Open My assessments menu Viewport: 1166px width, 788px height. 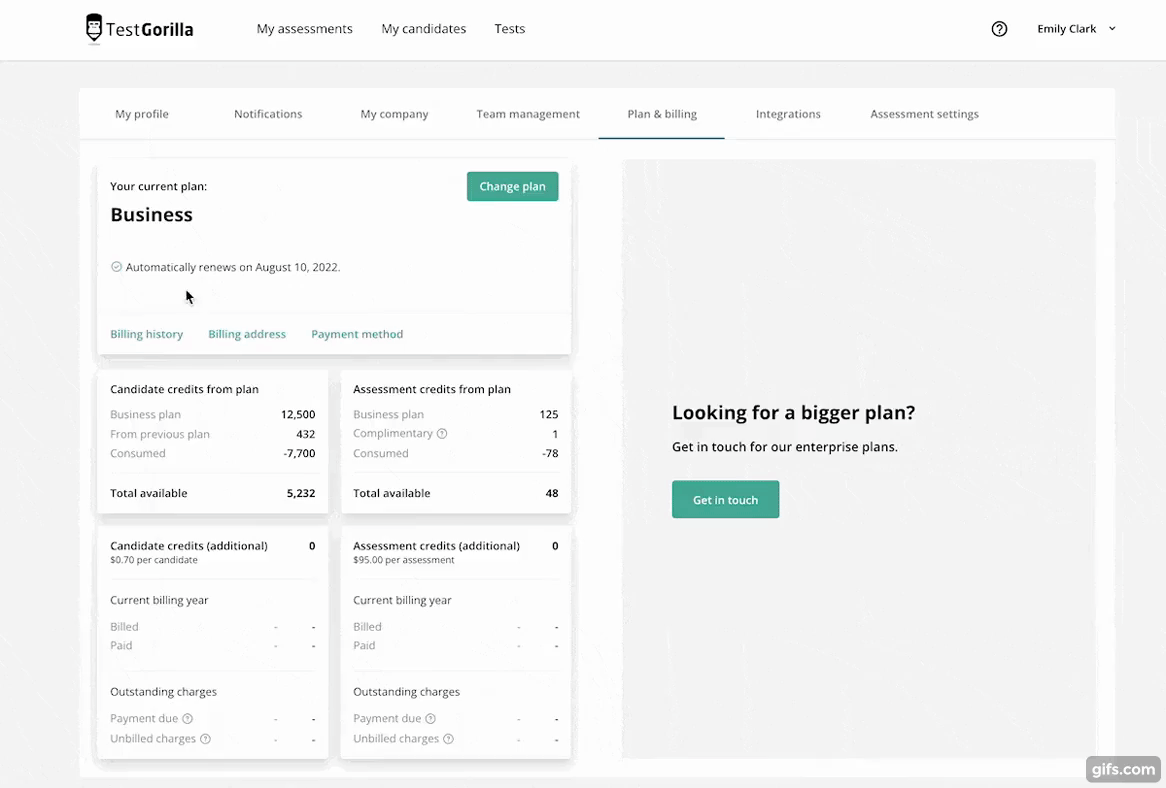click(304, 29)
